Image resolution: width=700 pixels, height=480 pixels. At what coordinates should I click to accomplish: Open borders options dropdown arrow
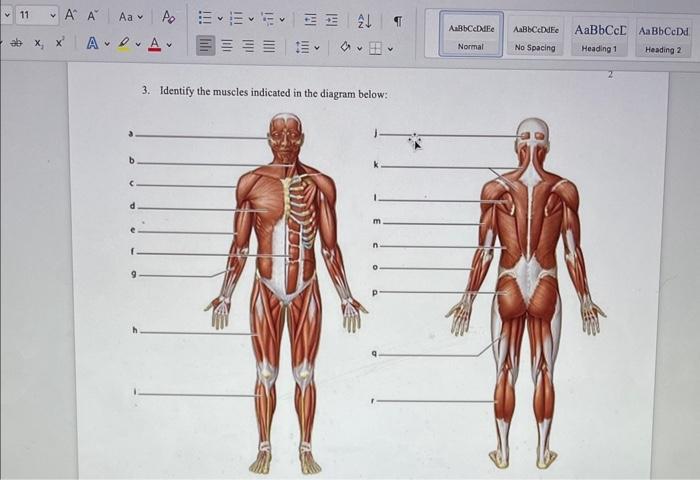pyautogui.click(x=390, y=49)
